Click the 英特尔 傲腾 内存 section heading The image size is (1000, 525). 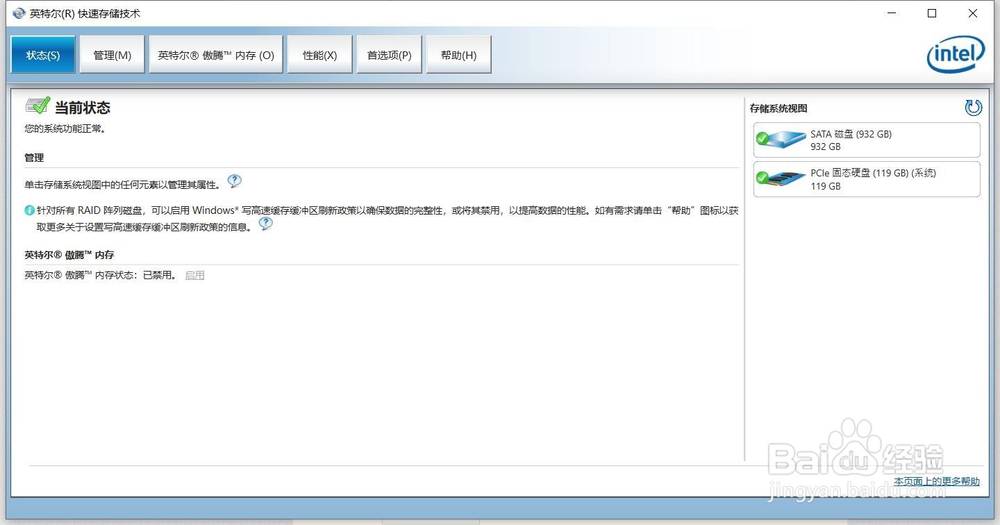pyautogui.click(x=69, y=255)
